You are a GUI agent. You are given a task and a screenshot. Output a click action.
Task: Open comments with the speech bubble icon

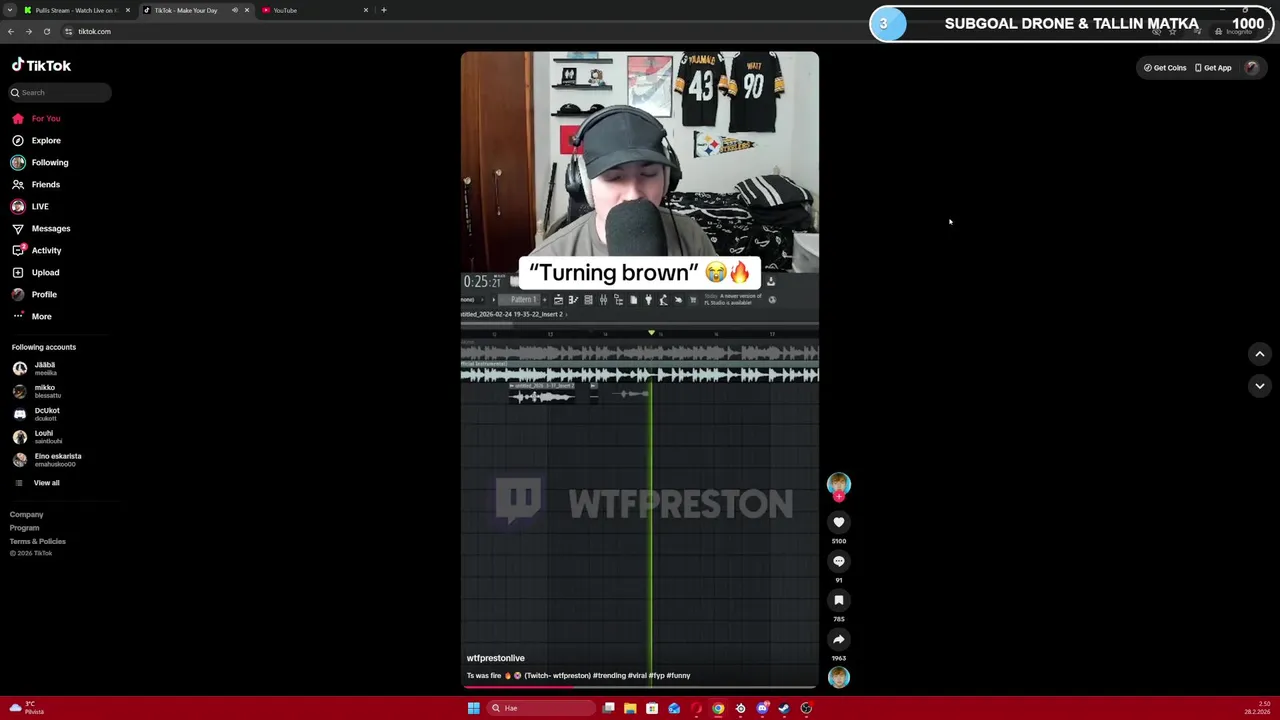839,561
